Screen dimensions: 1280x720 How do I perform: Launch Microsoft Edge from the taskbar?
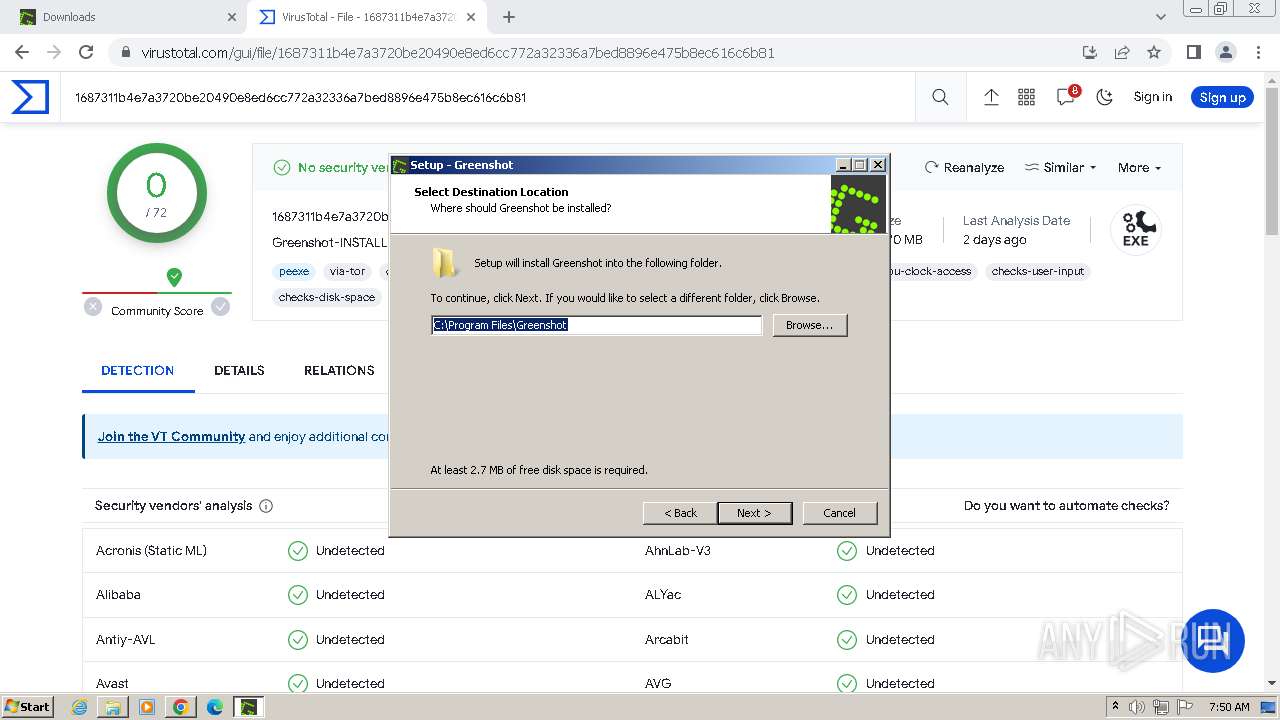click(215, 707)
